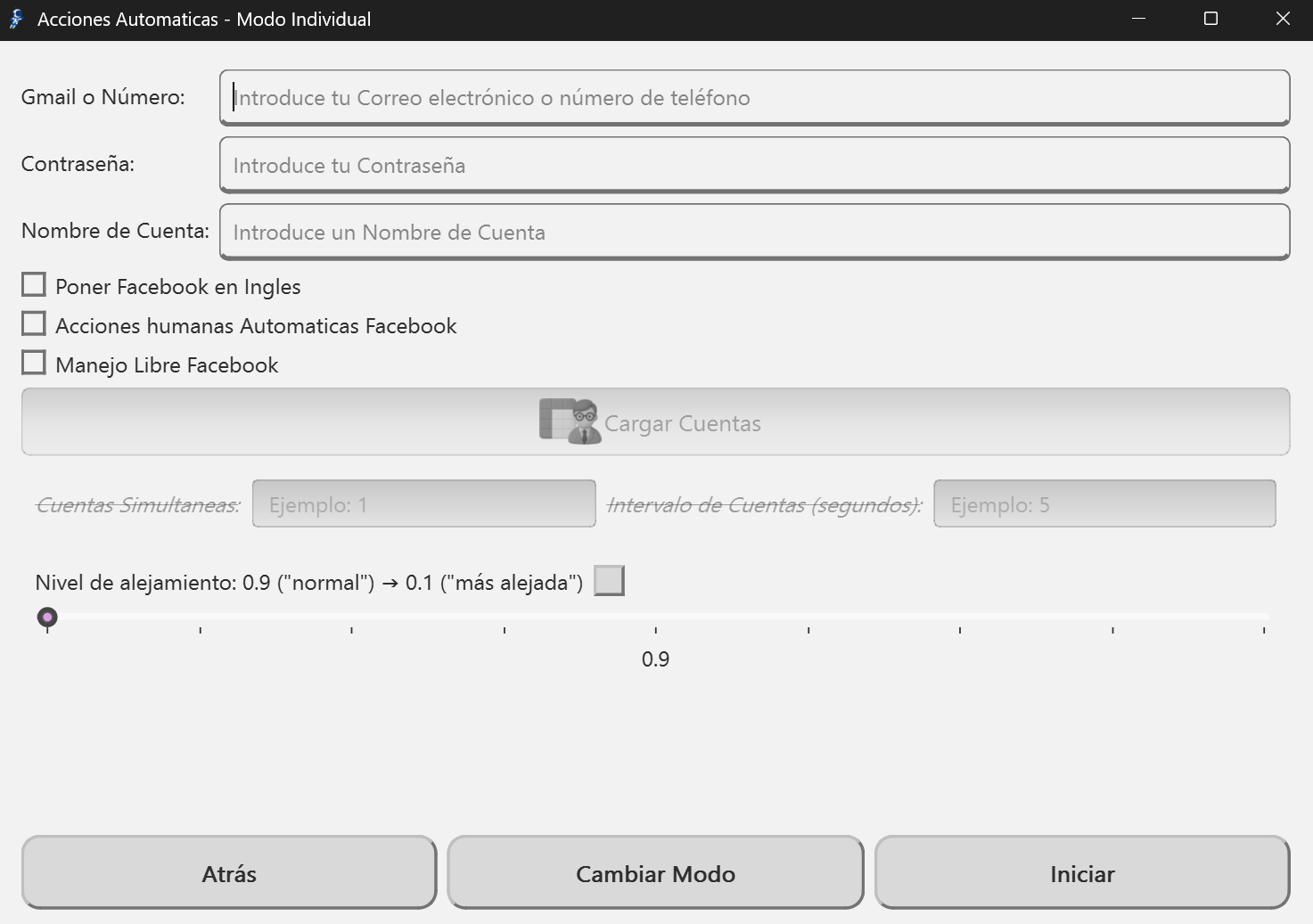This screenshot has width=1313, height=924.
Task: Minimize the Acciones Automaticas window
Action: [x=1138, y=19]
